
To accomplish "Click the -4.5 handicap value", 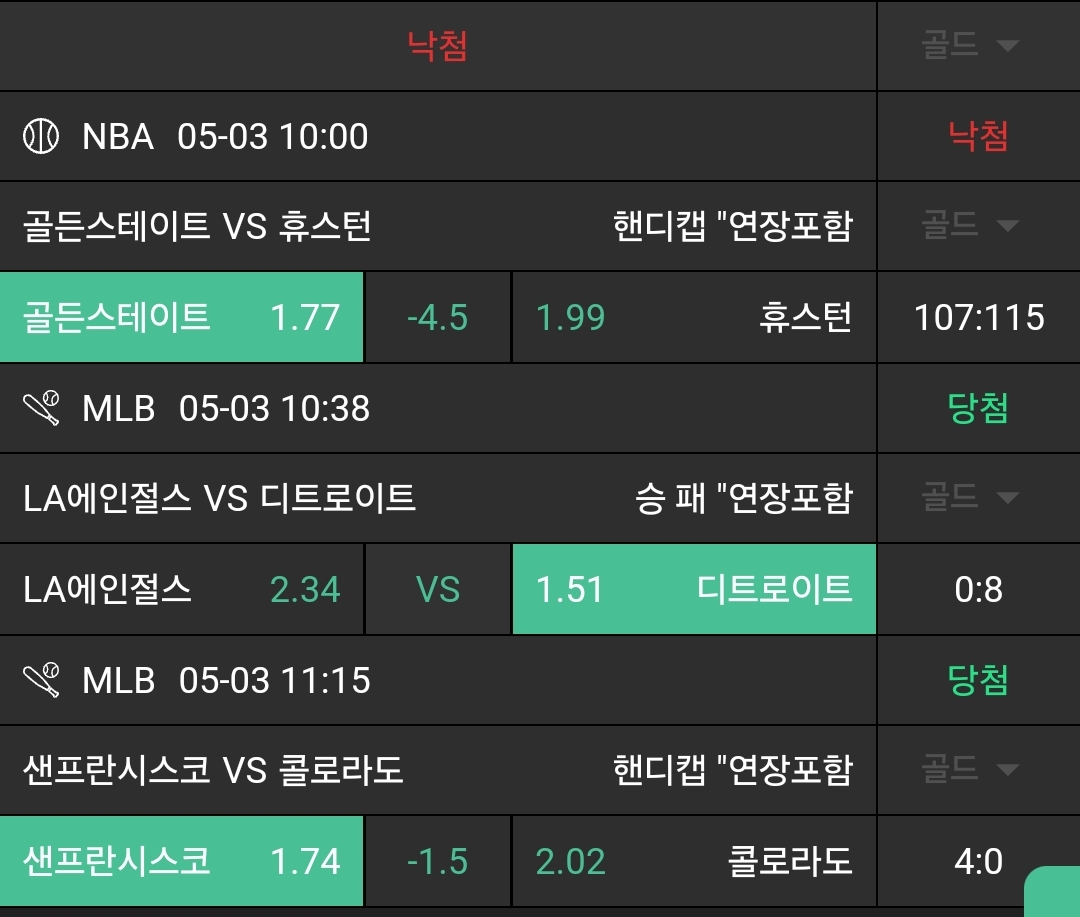I will 437,317.
